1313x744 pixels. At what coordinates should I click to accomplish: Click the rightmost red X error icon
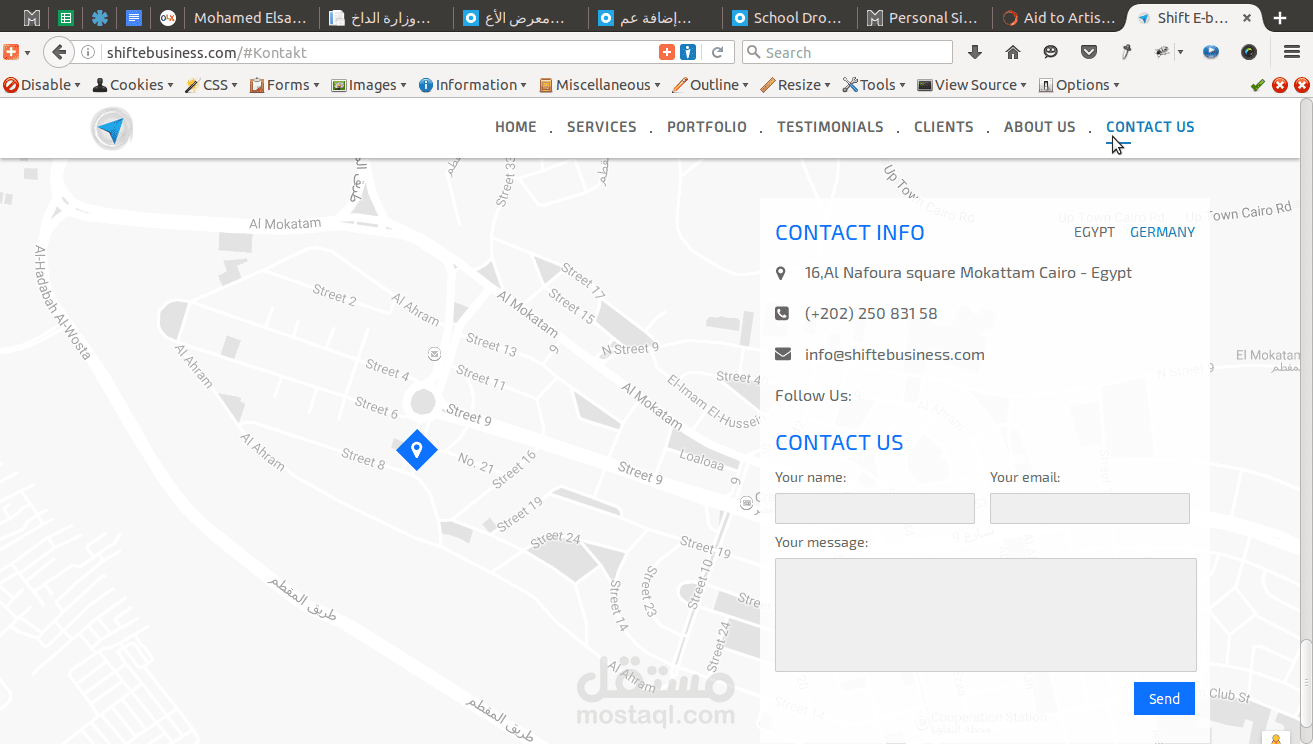pyautogui.click(x=1302, y=85)
